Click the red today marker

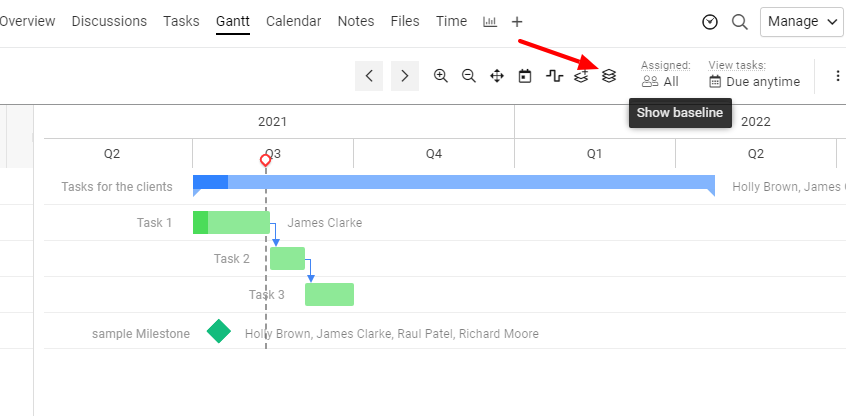click(x=265, y=160)
